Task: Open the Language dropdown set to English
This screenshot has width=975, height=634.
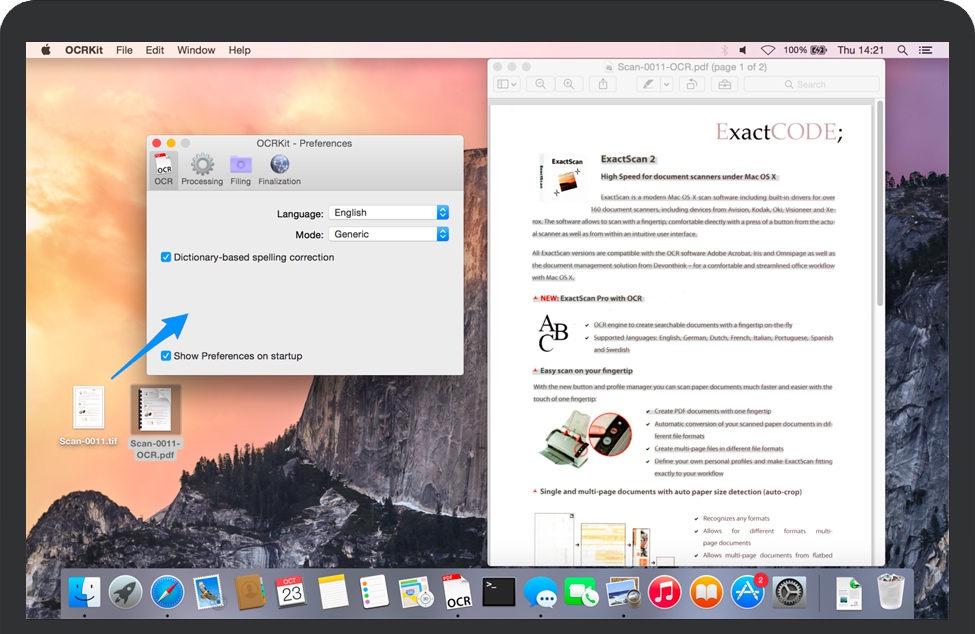Action: pos(389,213)
